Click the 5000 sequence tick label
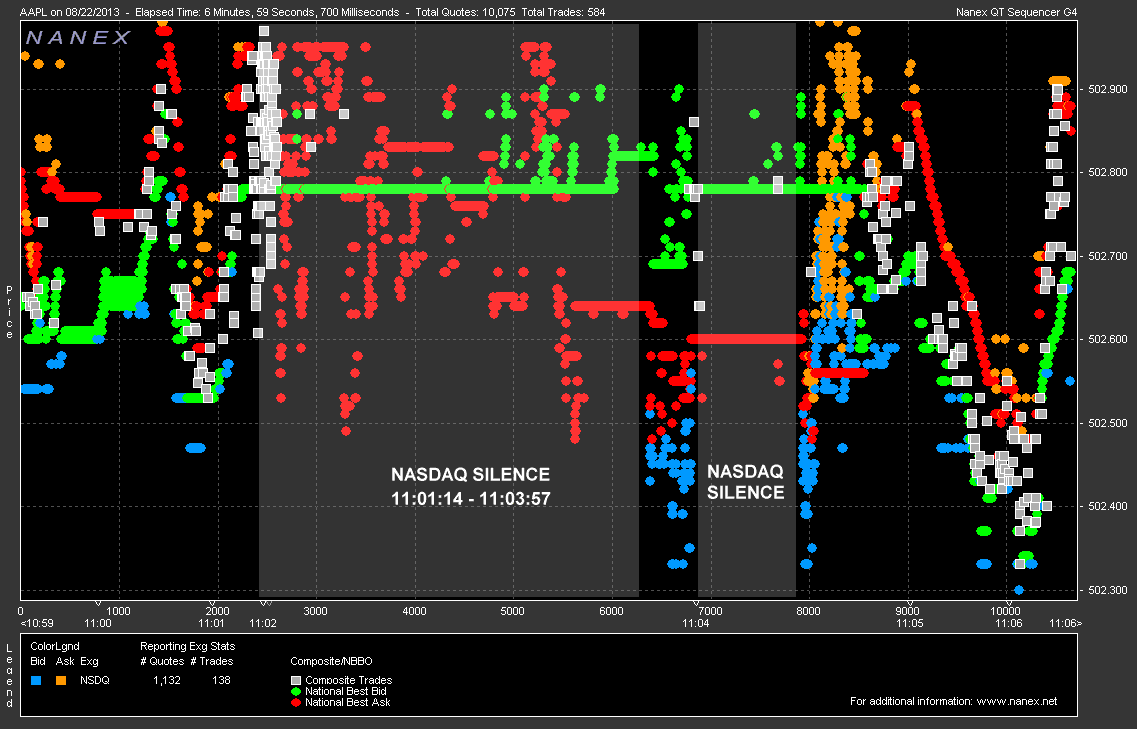This screenshot has width=1137, height=729. click(x=512, y=611)
